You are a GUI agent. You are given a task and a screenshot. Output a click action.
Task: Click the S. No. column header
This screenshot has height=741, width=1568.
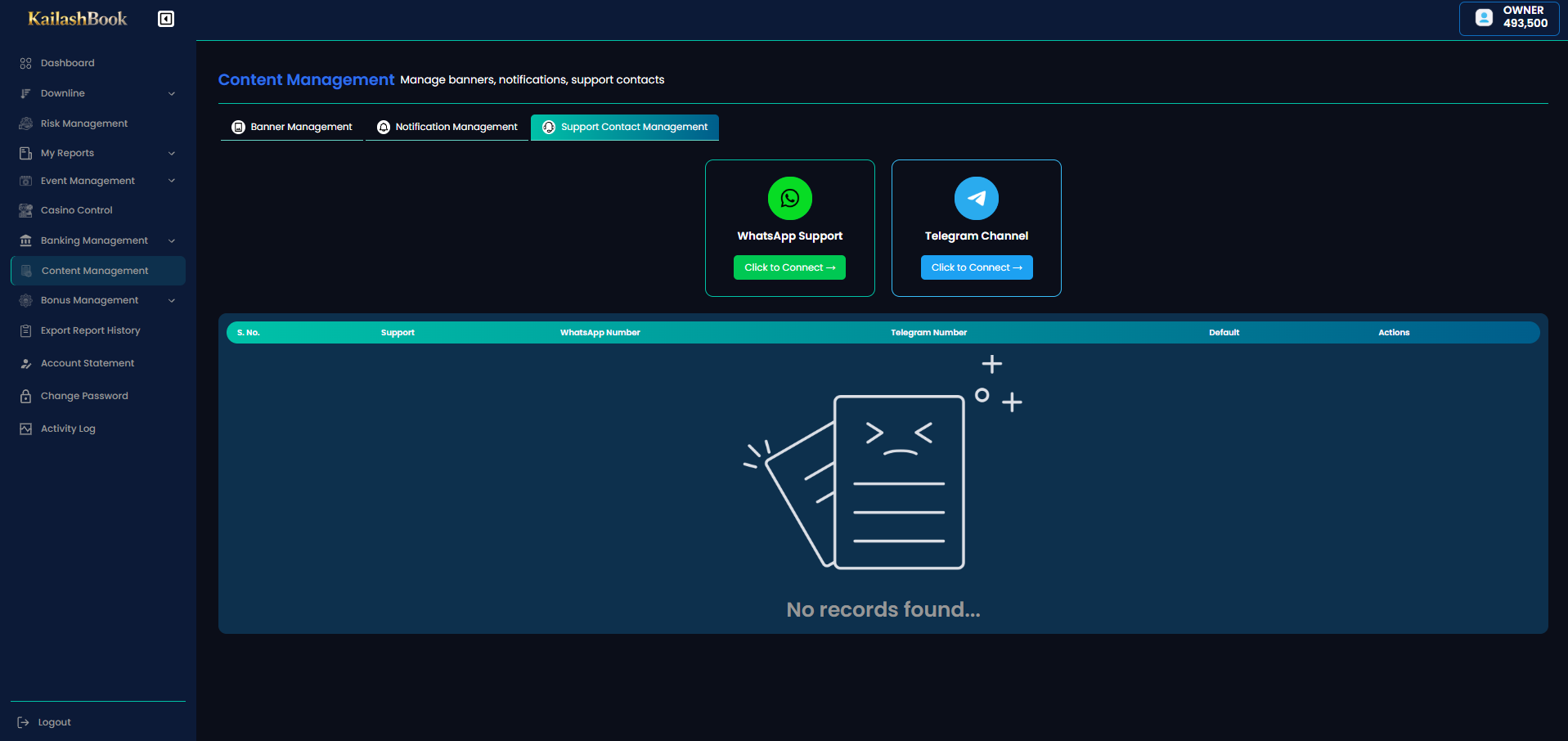[x=248, y=333]
